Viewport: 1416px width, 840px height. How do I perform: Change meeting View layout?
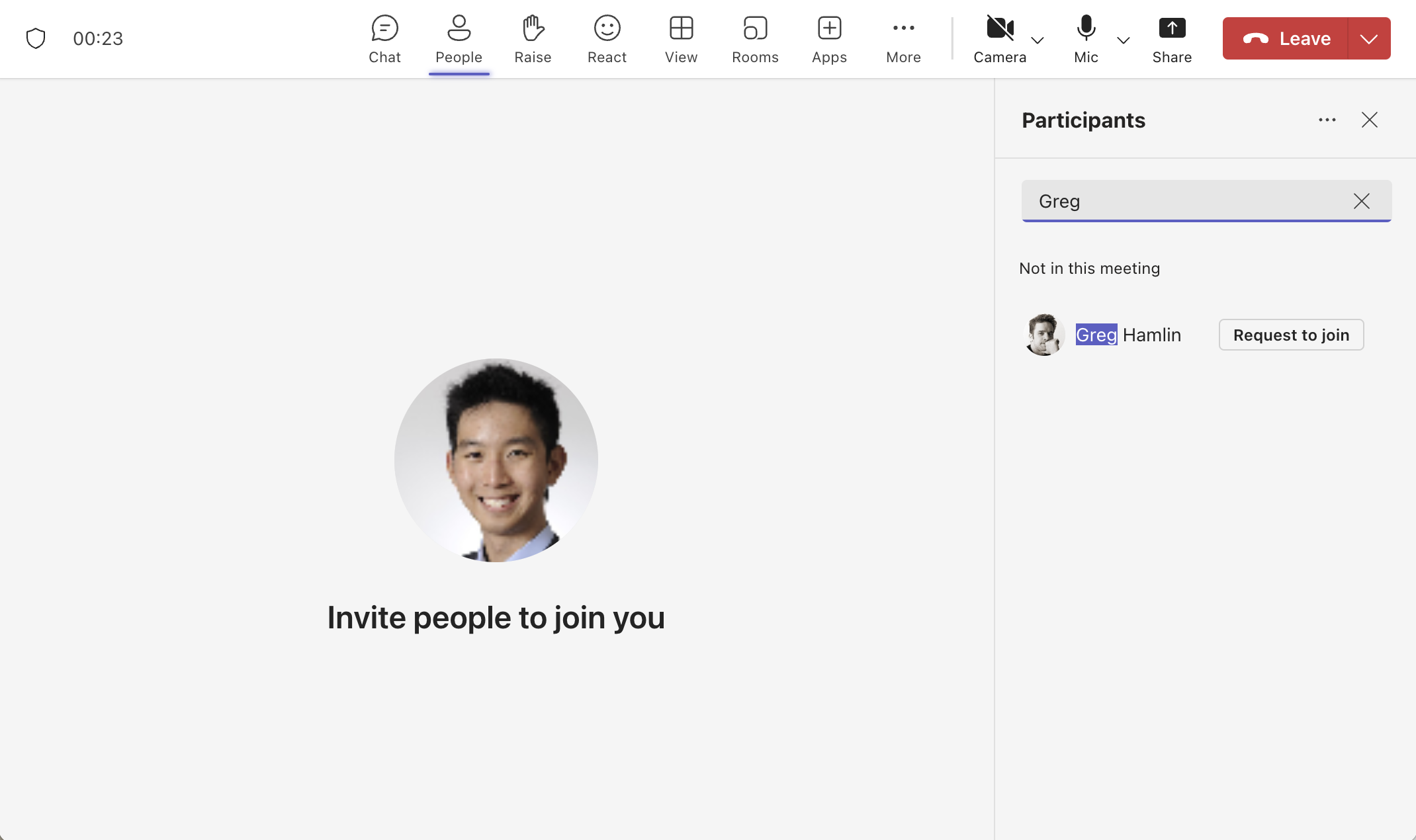(x=681, y=39)
